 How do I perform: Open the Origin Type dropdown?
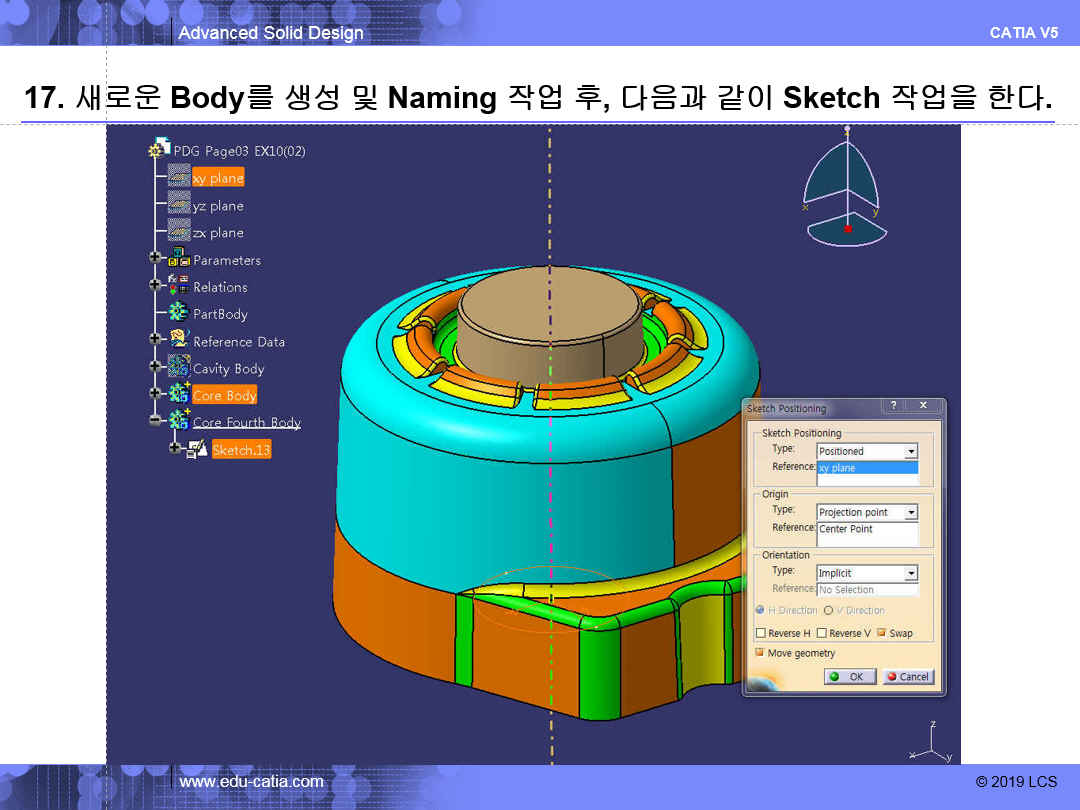coord(910,513)
